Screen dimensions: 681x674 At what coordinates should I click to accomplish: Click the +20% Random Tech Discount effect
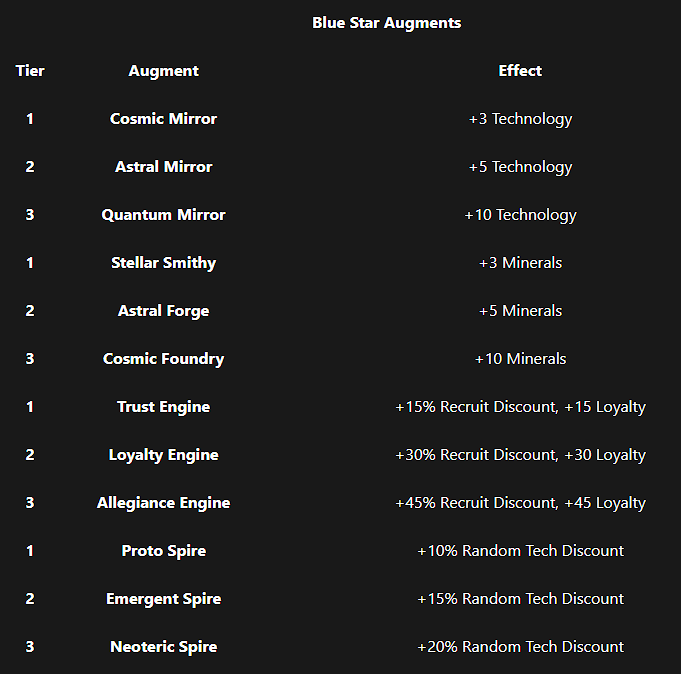click(x=520, y=647)
